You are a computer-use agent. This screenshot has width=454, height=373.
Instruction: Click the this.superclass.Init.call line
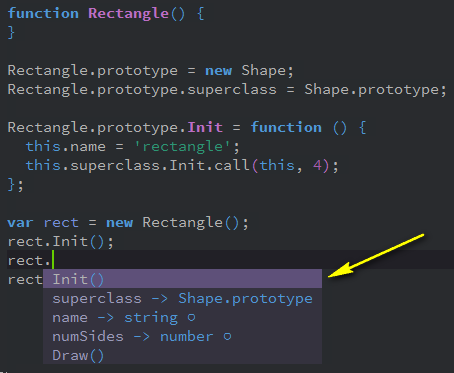point(182,165)
